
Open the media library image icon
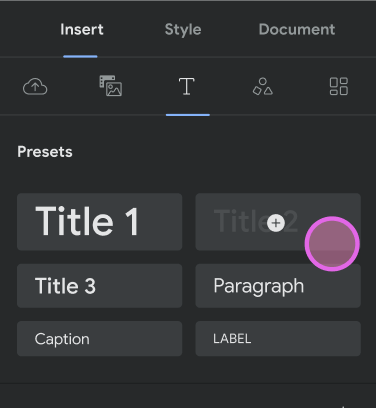coord(111,86)
